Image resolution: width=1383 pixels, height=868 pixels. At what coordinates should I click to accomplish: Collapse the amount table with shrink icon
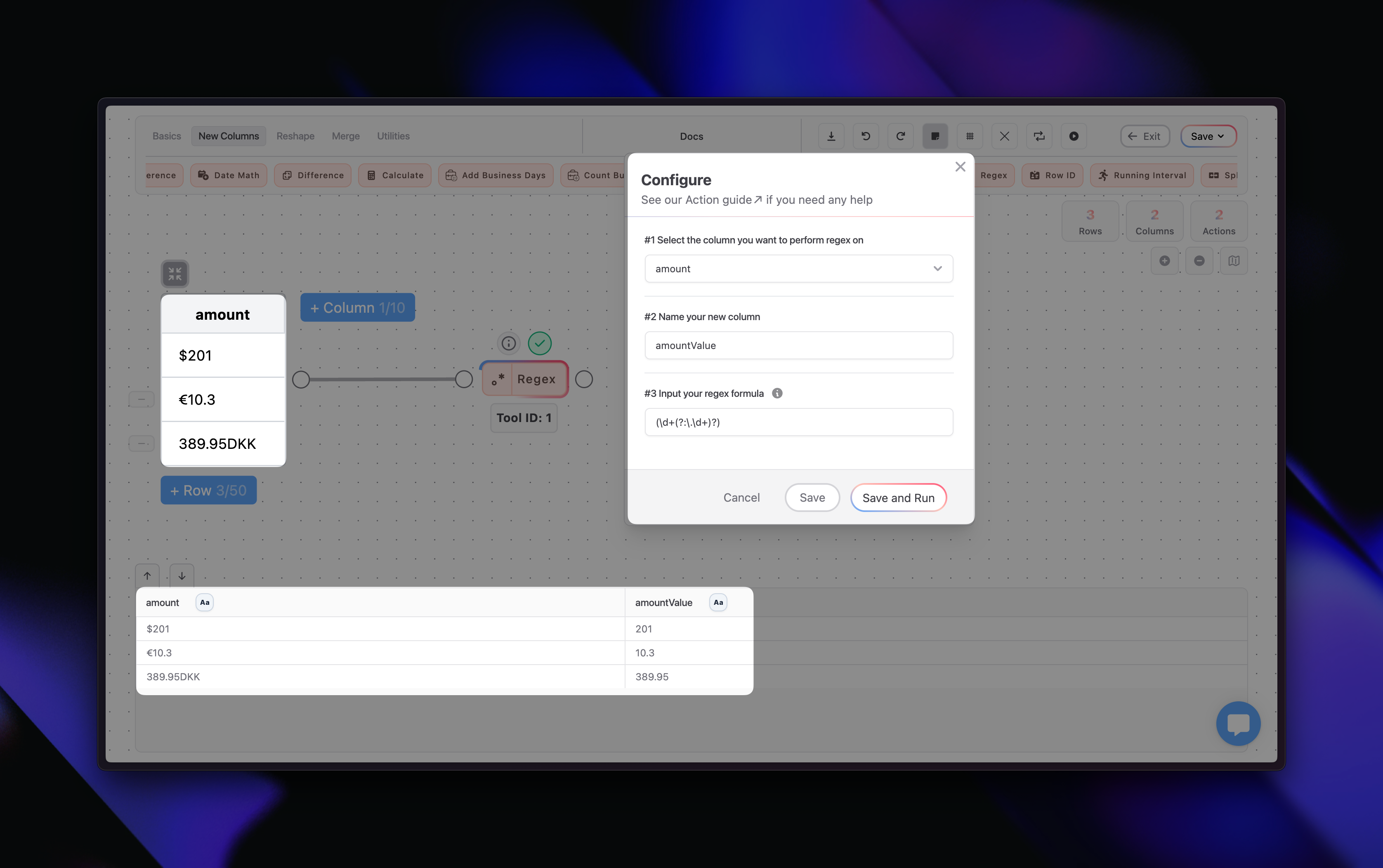tap(175, 274)
